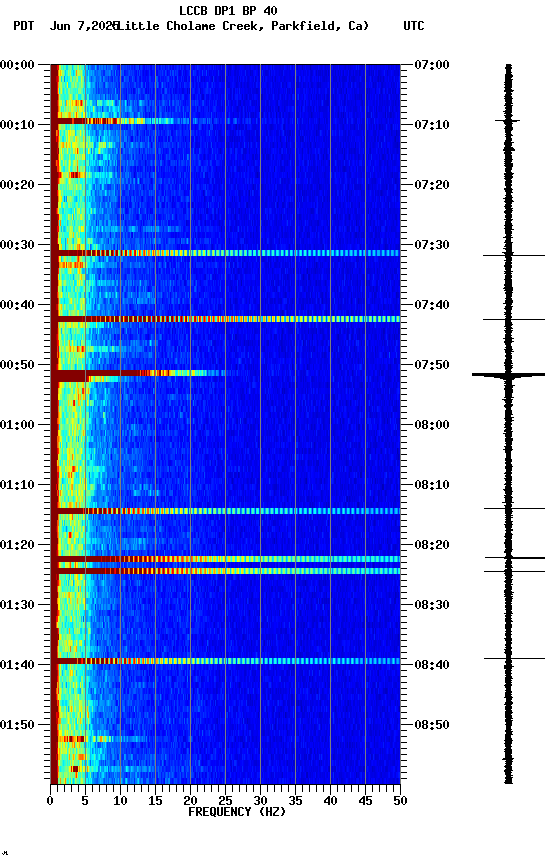Click the frequency axis tick label "30"
The image size is (552, 864).
pos(260,801)
